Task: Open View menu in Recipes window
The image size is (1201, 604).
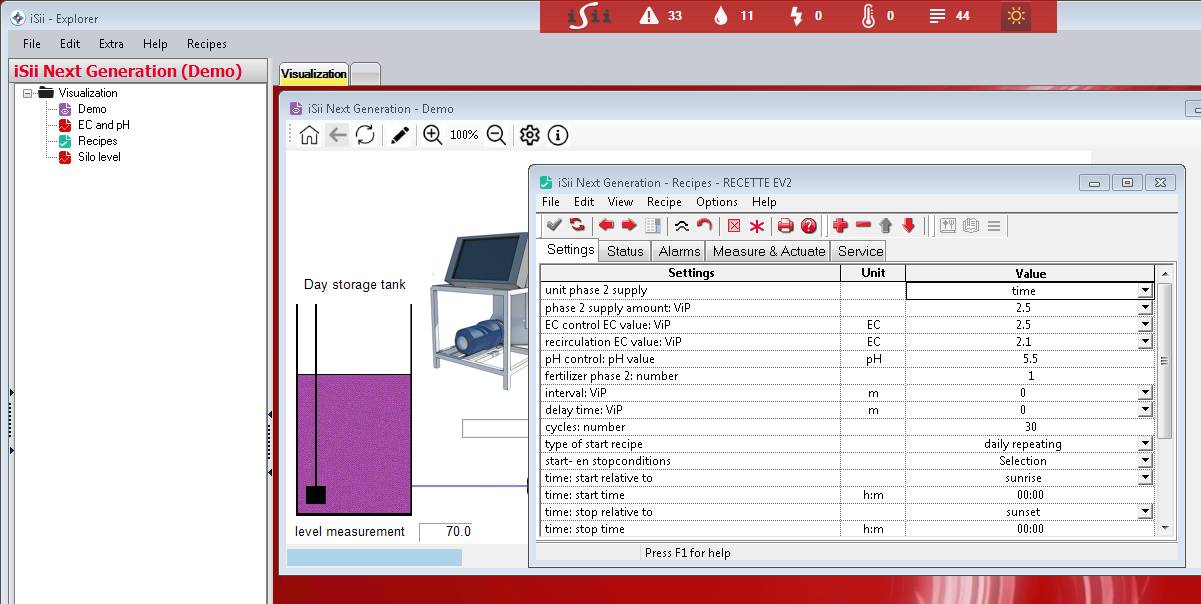Action: (x=620, y=202)
